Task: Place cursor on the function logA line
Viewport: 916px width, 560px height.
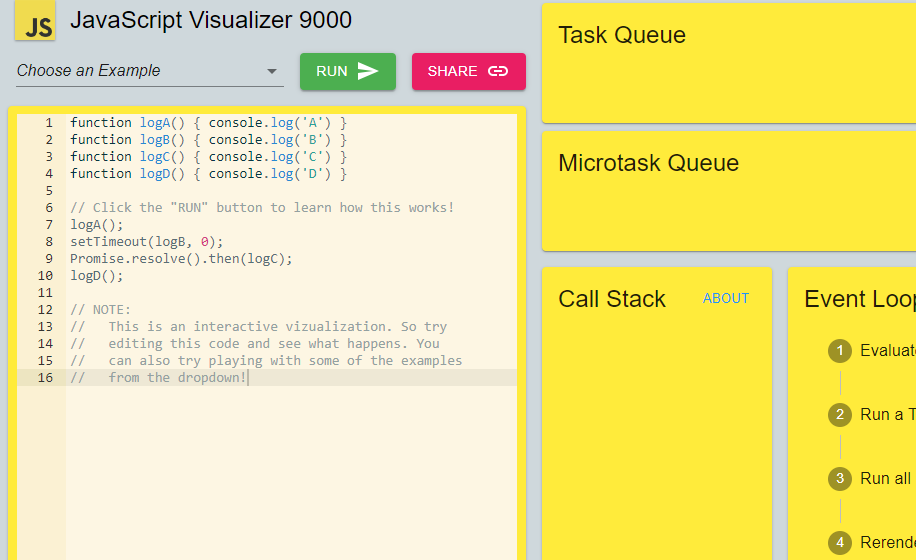Action: (x=209, y=123)
